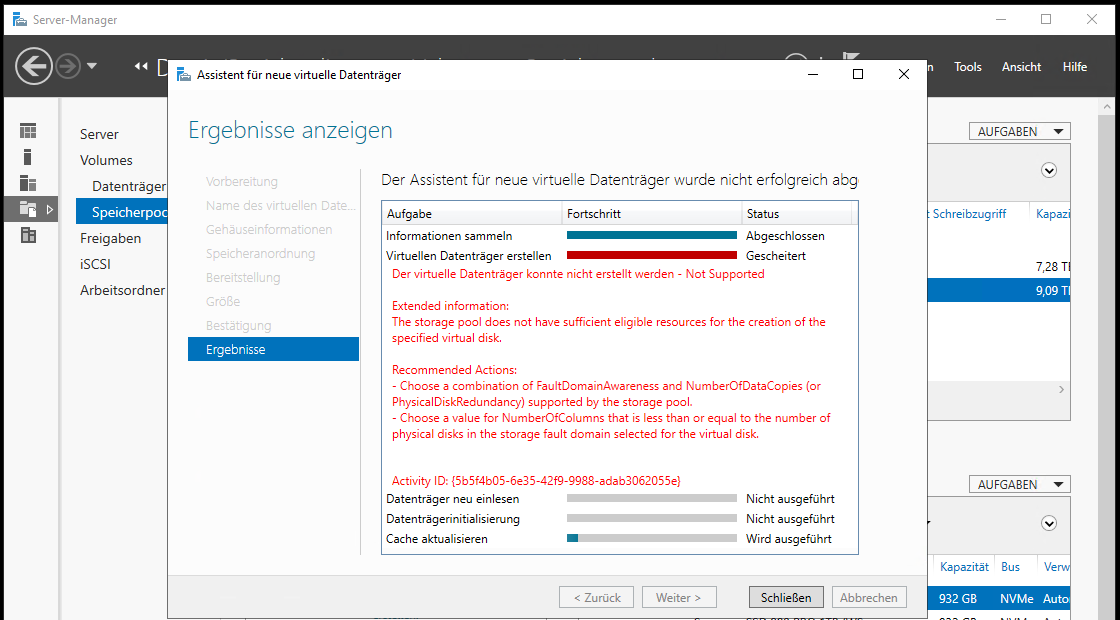Click the Informationen sammeln progress bar
This screenshot has width=1120, height=620.
(x=651, y=235)
